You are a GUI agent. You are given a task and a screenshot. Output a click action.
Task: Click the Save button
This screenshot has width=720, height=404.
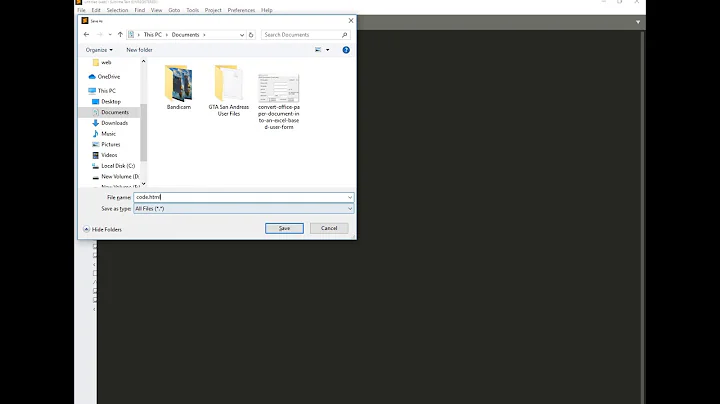click(x=284, y=228)
